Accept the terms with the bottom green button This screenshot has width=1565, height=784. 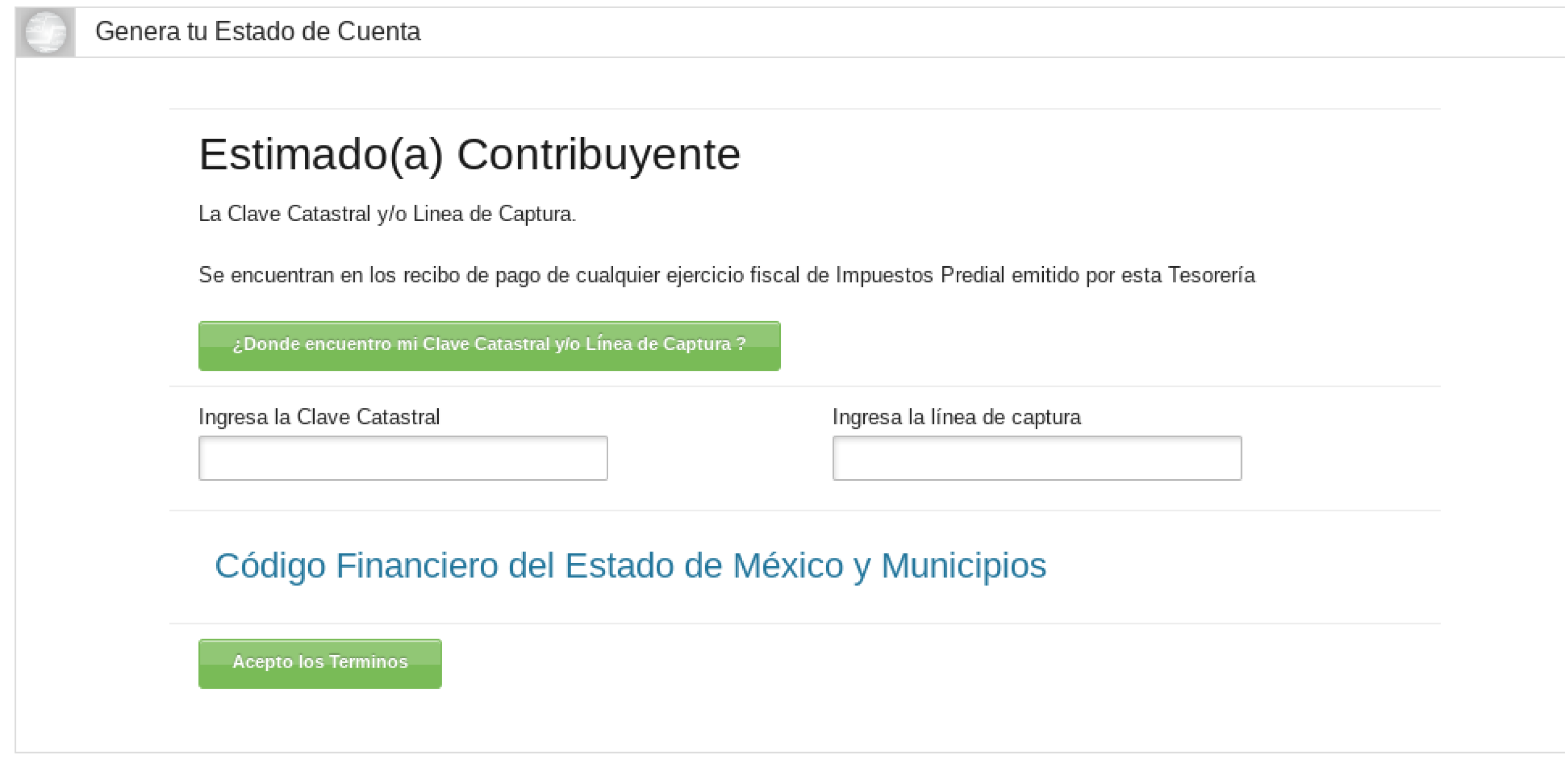(x=320, y=663)
